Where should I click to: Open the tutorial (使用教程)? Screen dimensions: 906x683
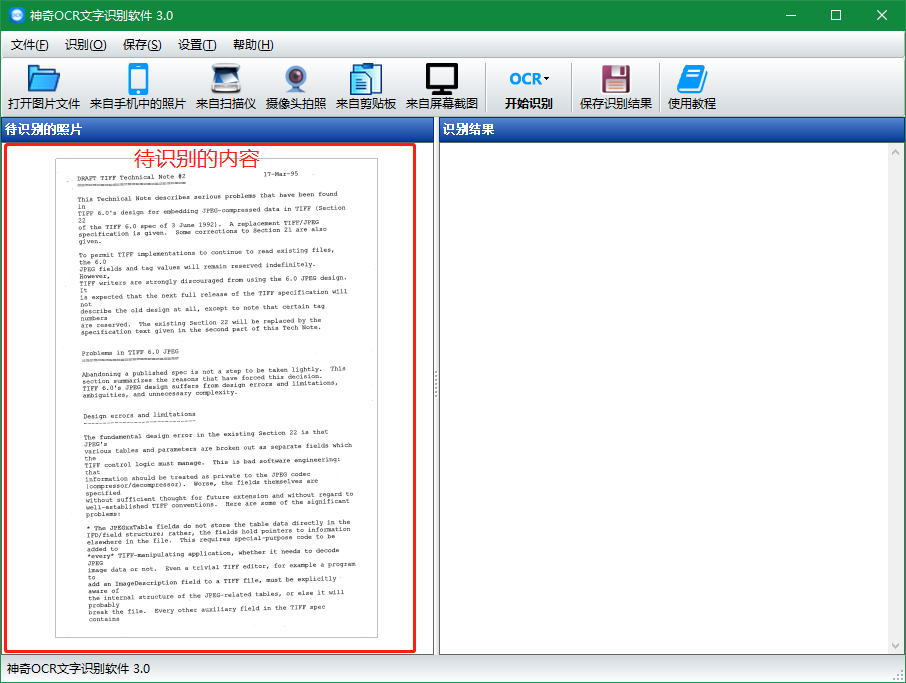tap(692, 87)
